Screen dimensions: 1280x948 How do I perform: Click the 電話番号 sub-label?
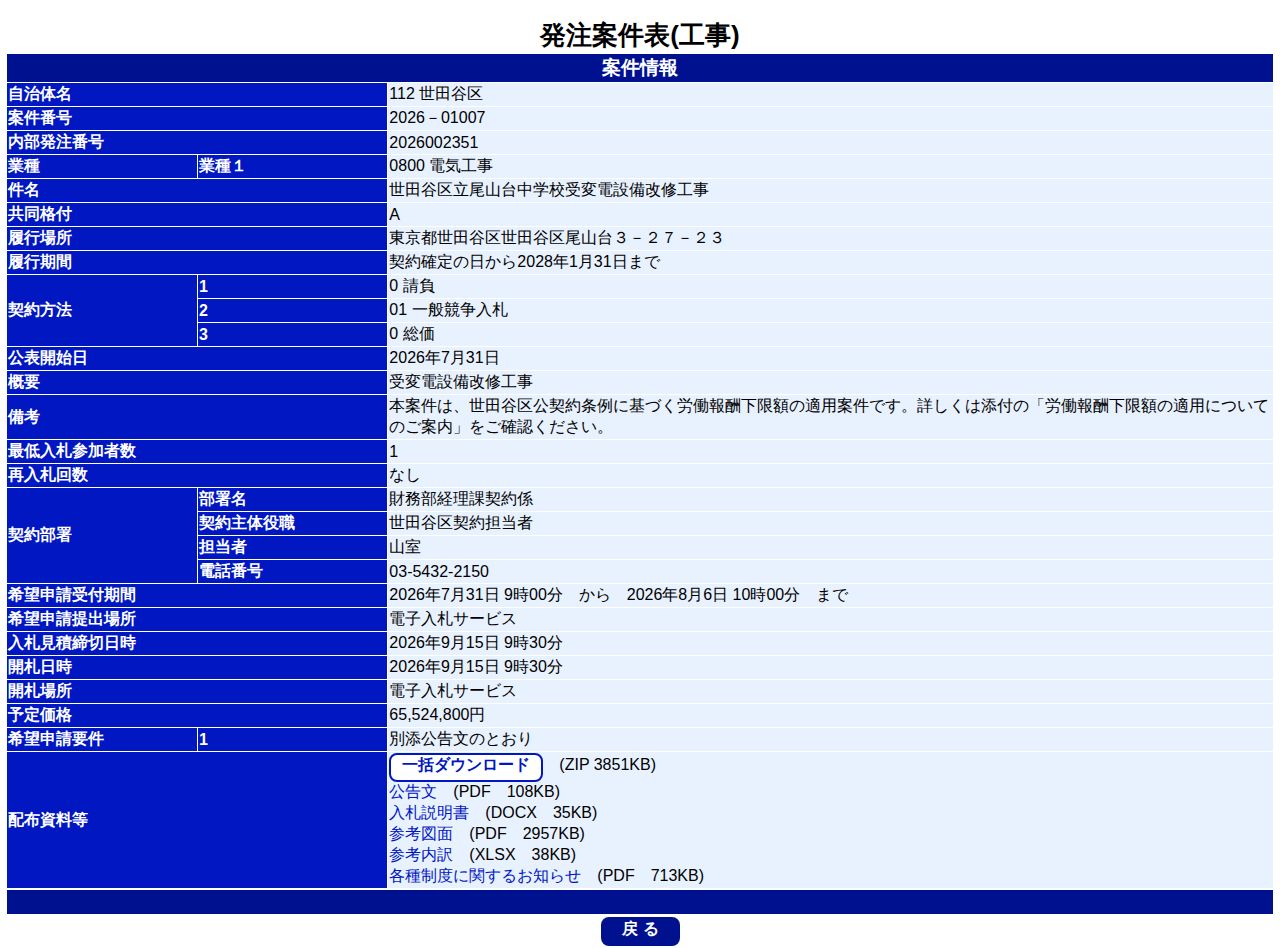(x=292, y=571)
